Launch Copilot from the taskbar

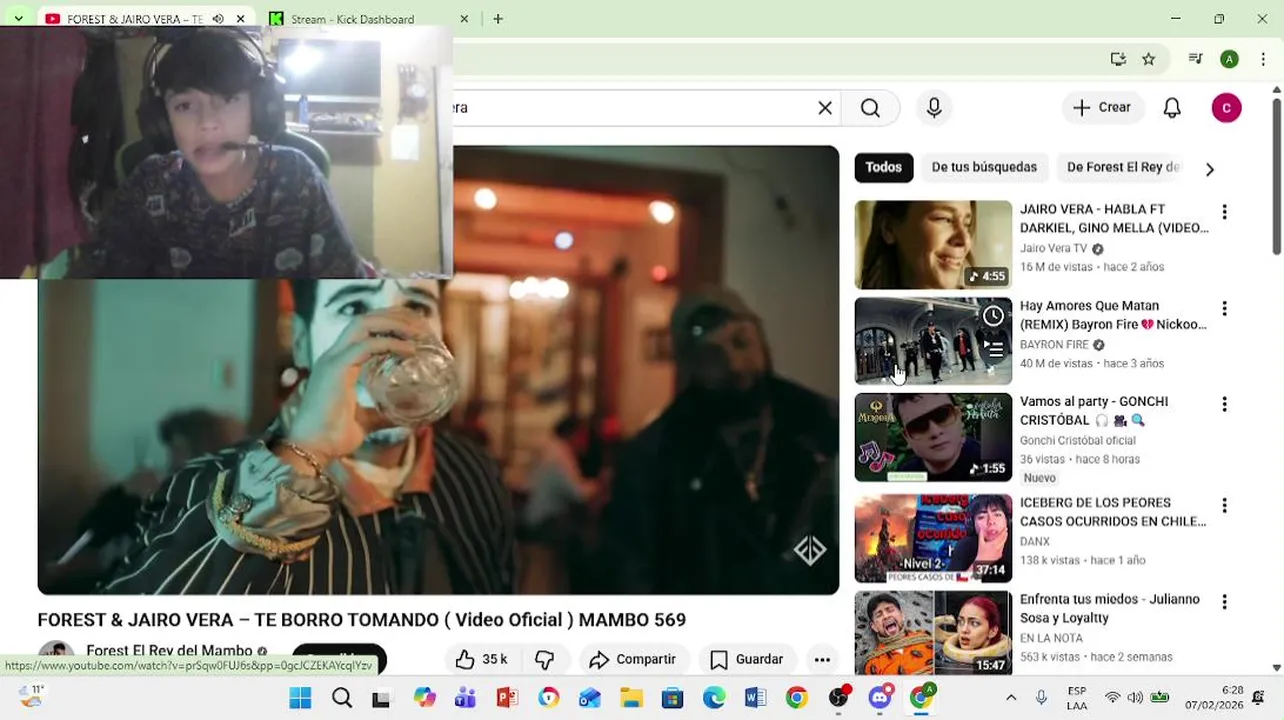424,698
